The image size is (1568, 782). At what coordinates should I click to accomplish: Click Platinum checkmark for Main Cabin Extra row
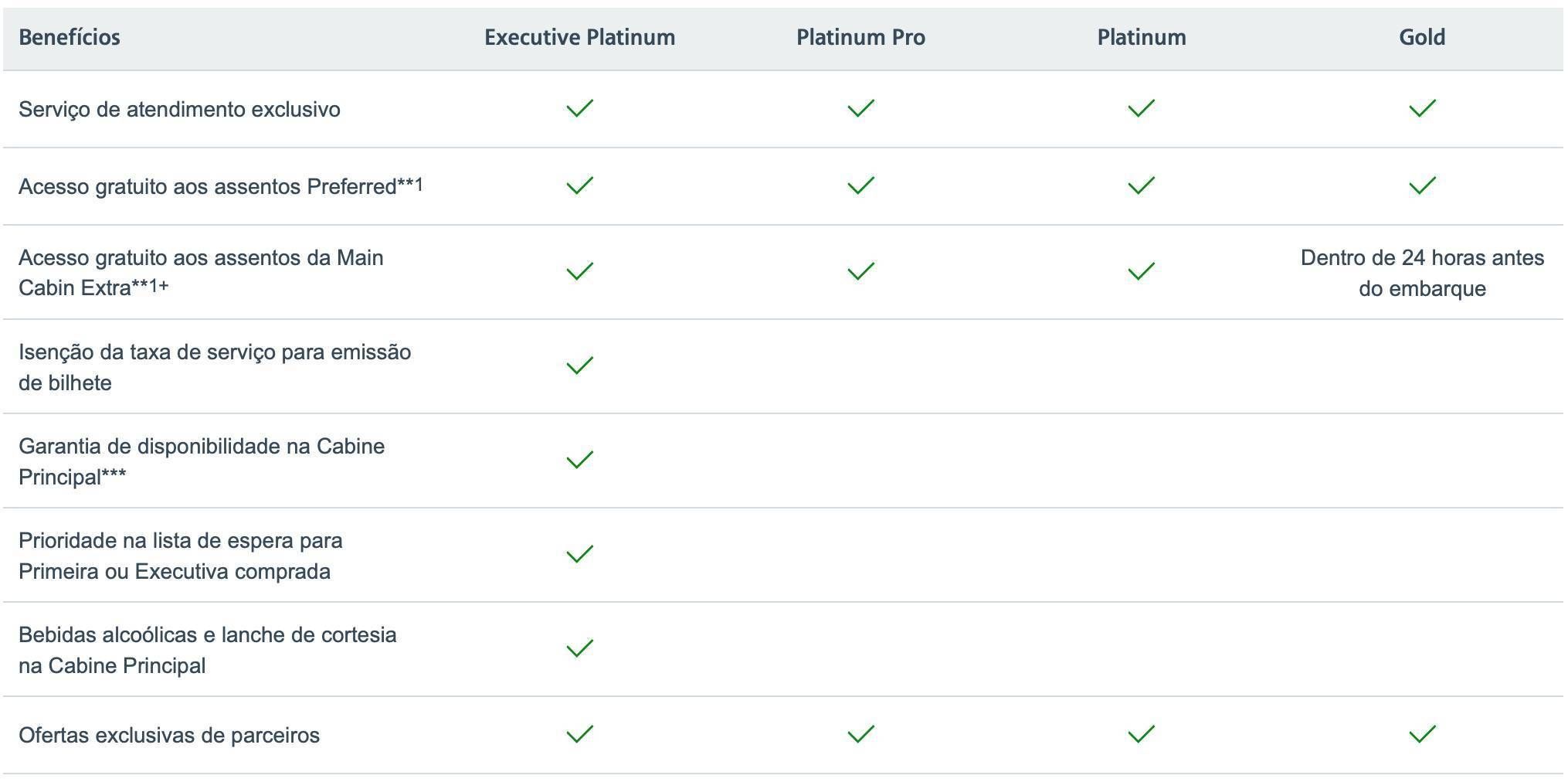(x=1141, y=271)
